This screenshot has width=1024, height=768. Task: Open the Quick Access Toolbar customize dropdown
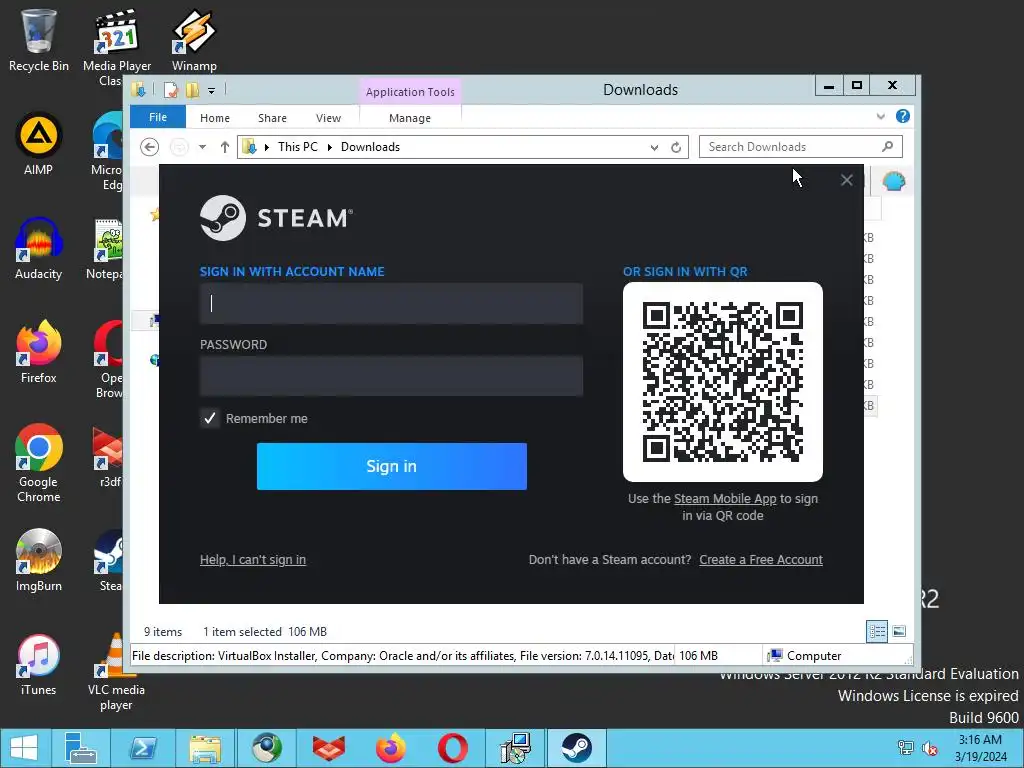point(212,90)
